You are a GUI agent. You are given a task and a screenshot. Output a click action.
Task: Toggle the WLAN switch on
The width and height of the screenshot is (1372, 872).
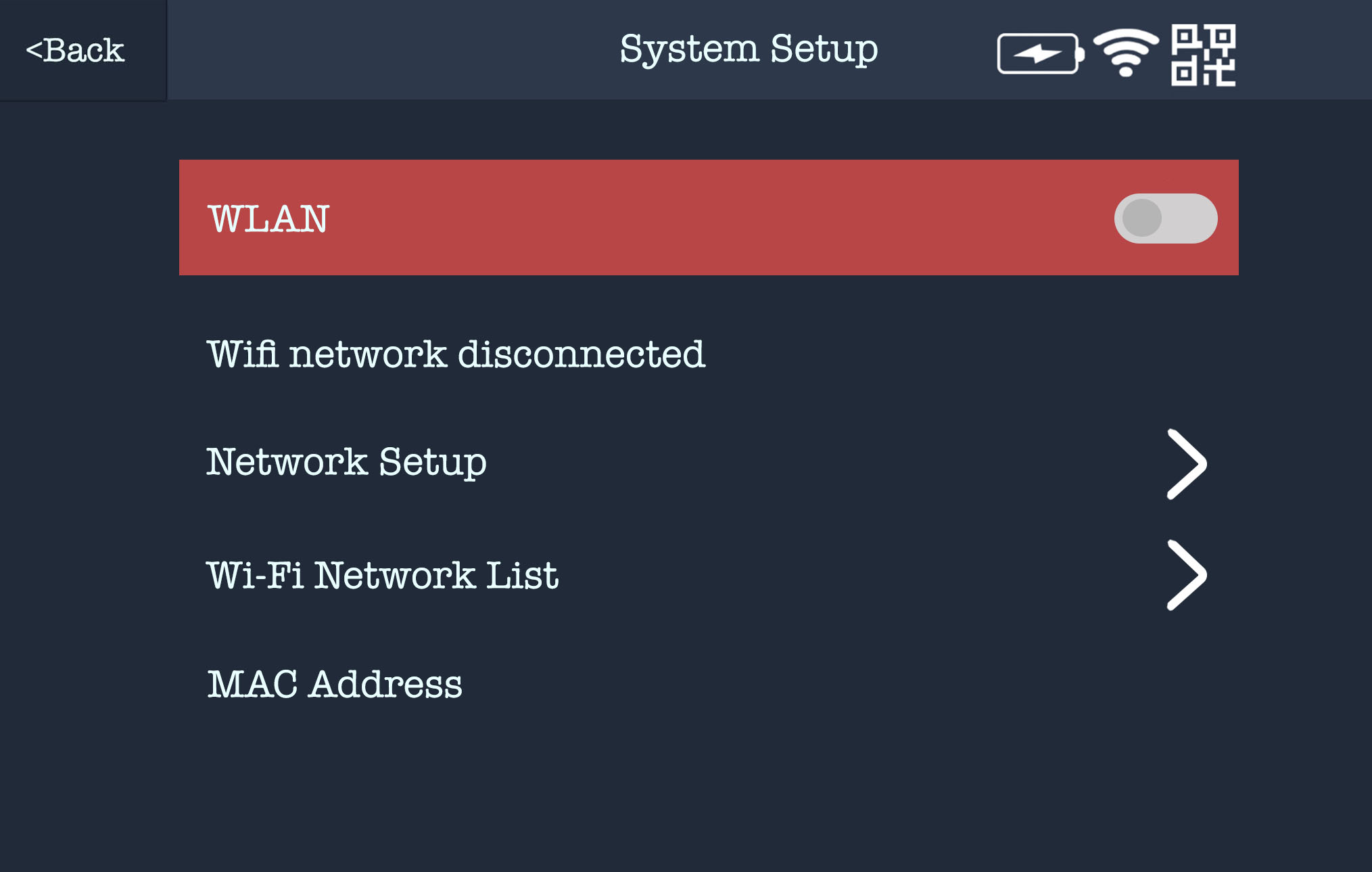pos(1165,219)
